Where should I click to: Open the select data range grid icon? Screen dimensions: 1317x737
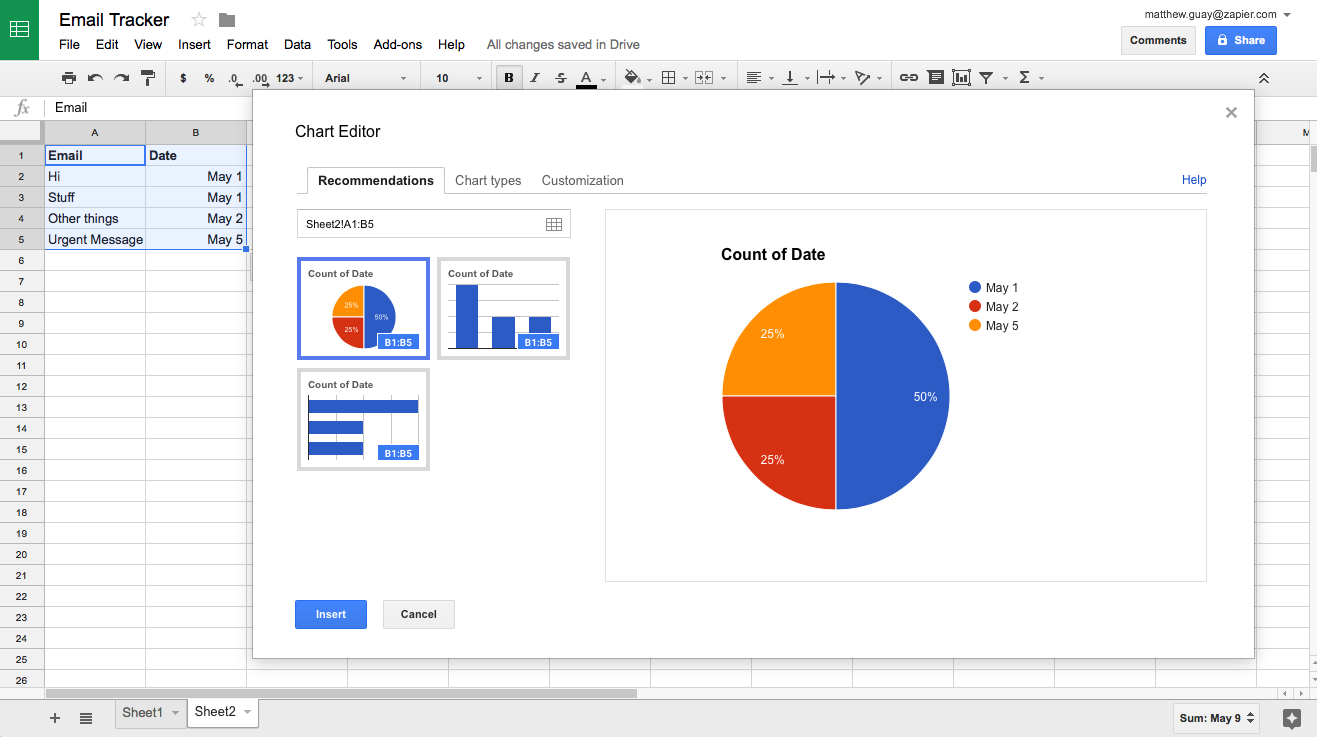point(554,224)
